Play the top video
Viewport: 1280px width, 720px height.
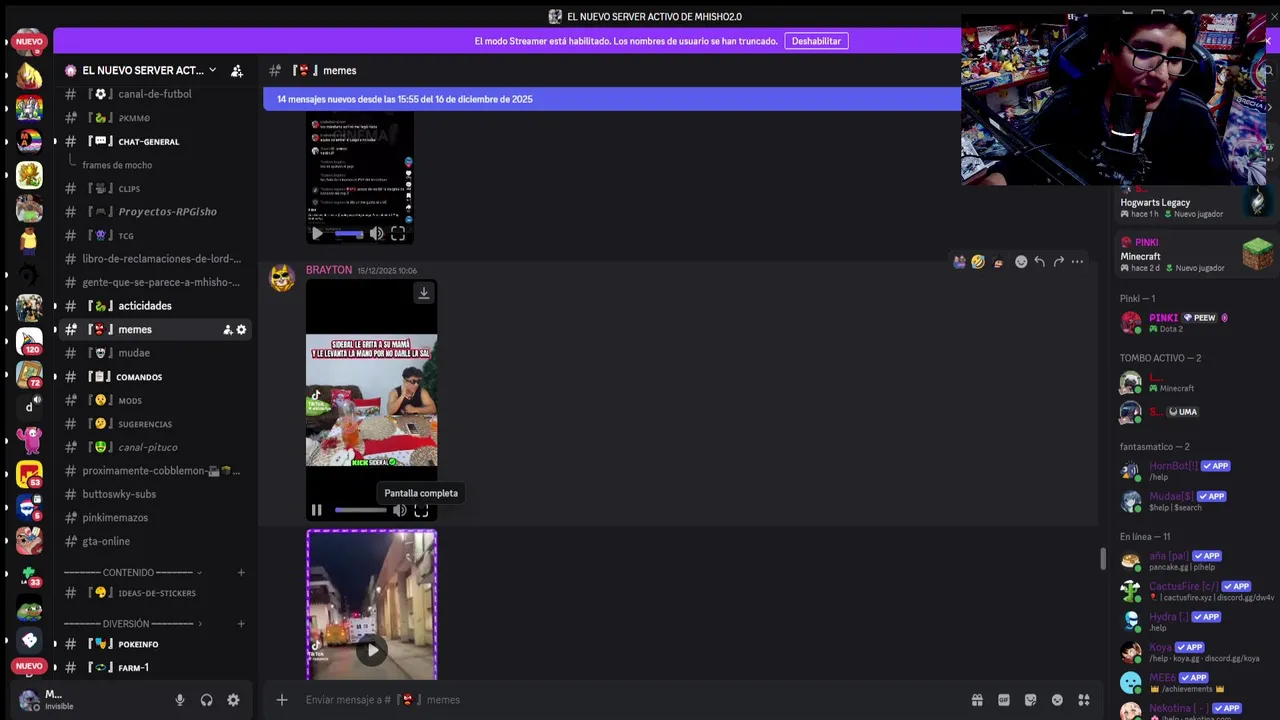click(x=316, y=233)
